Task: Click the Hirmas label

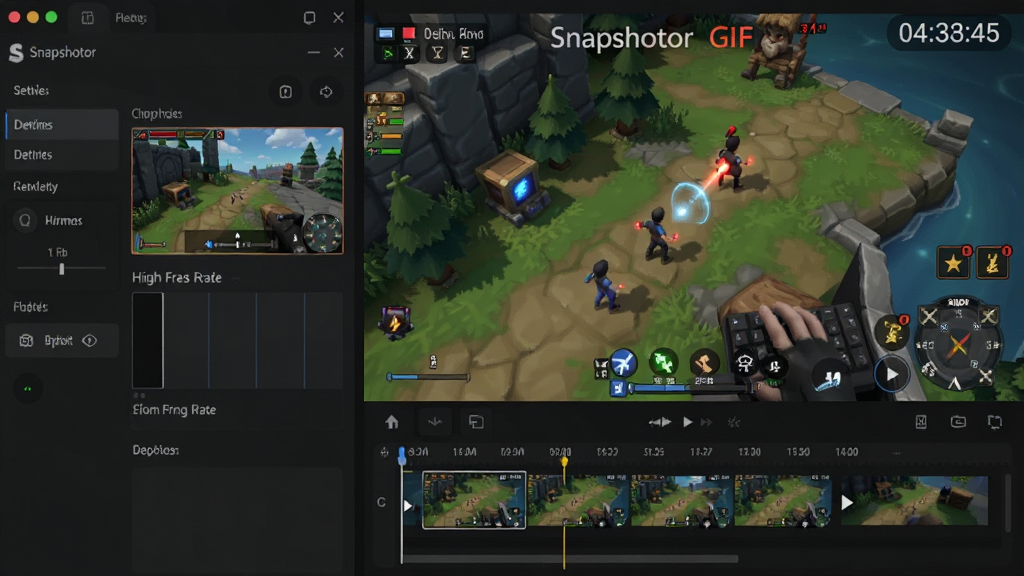Action: [63, 220]
